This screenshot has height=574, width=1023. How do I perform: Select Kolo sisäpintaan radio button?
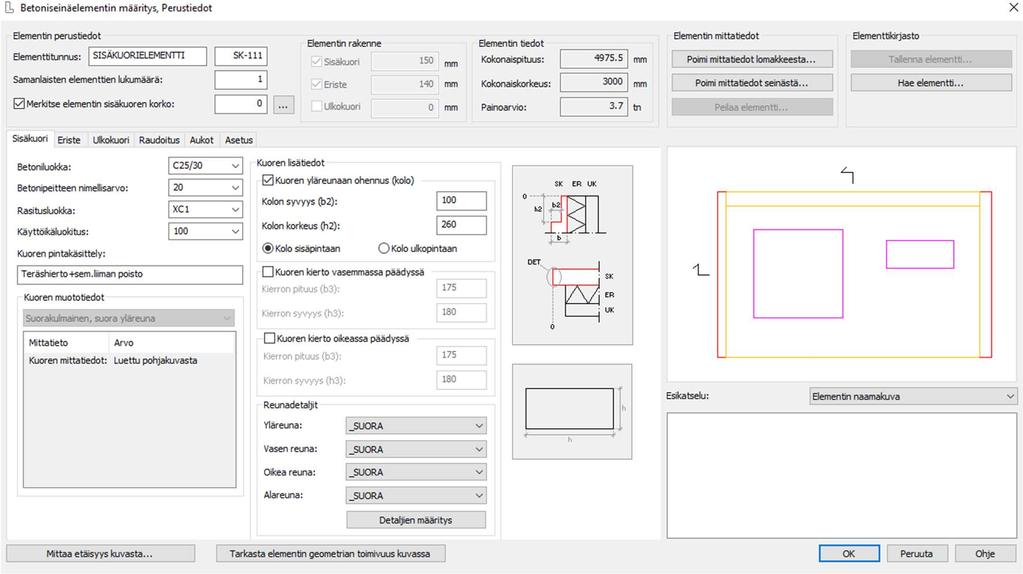point(267,249)
